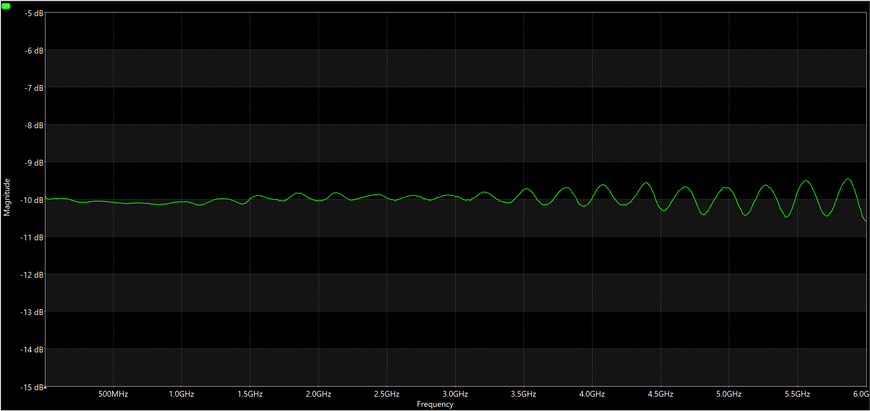Click the -13 dB axis label
Viewport: 870px width, 411px height.
[32, 312]
